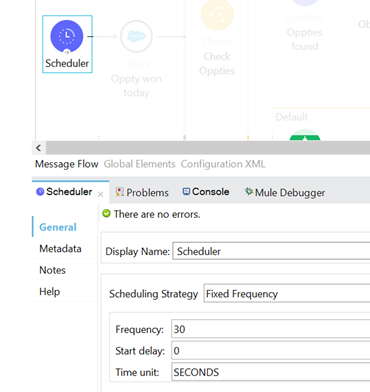Select the Notes section
The width and height of the screenshot is (370, 392).
point(52,270)
